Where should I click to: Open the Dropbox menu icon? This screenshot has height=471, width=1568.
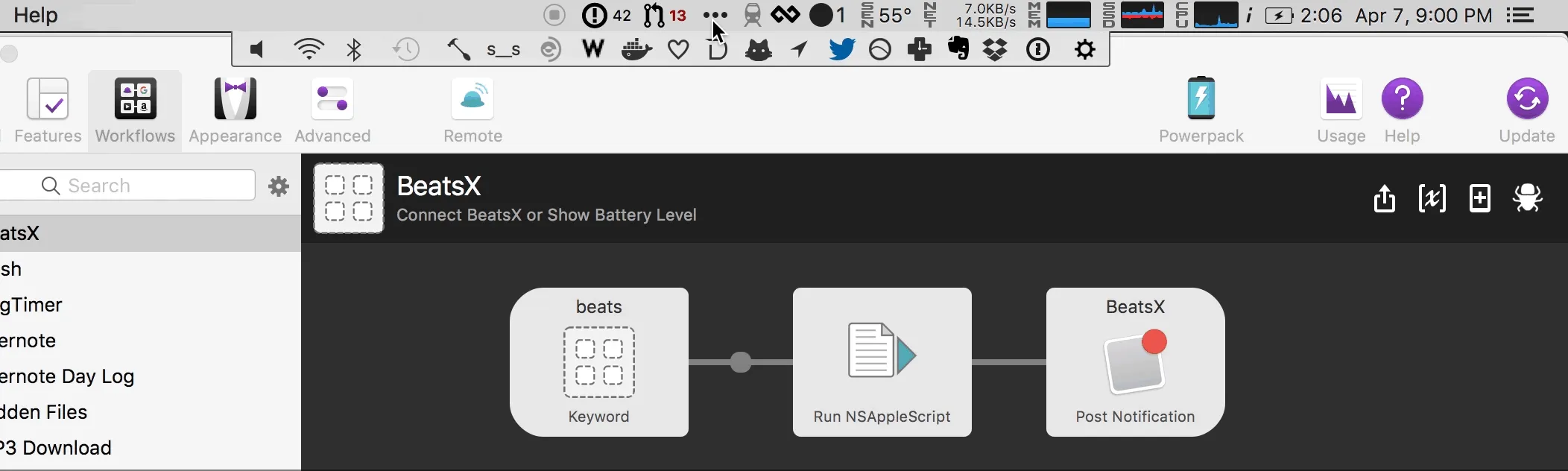[995, 50]
